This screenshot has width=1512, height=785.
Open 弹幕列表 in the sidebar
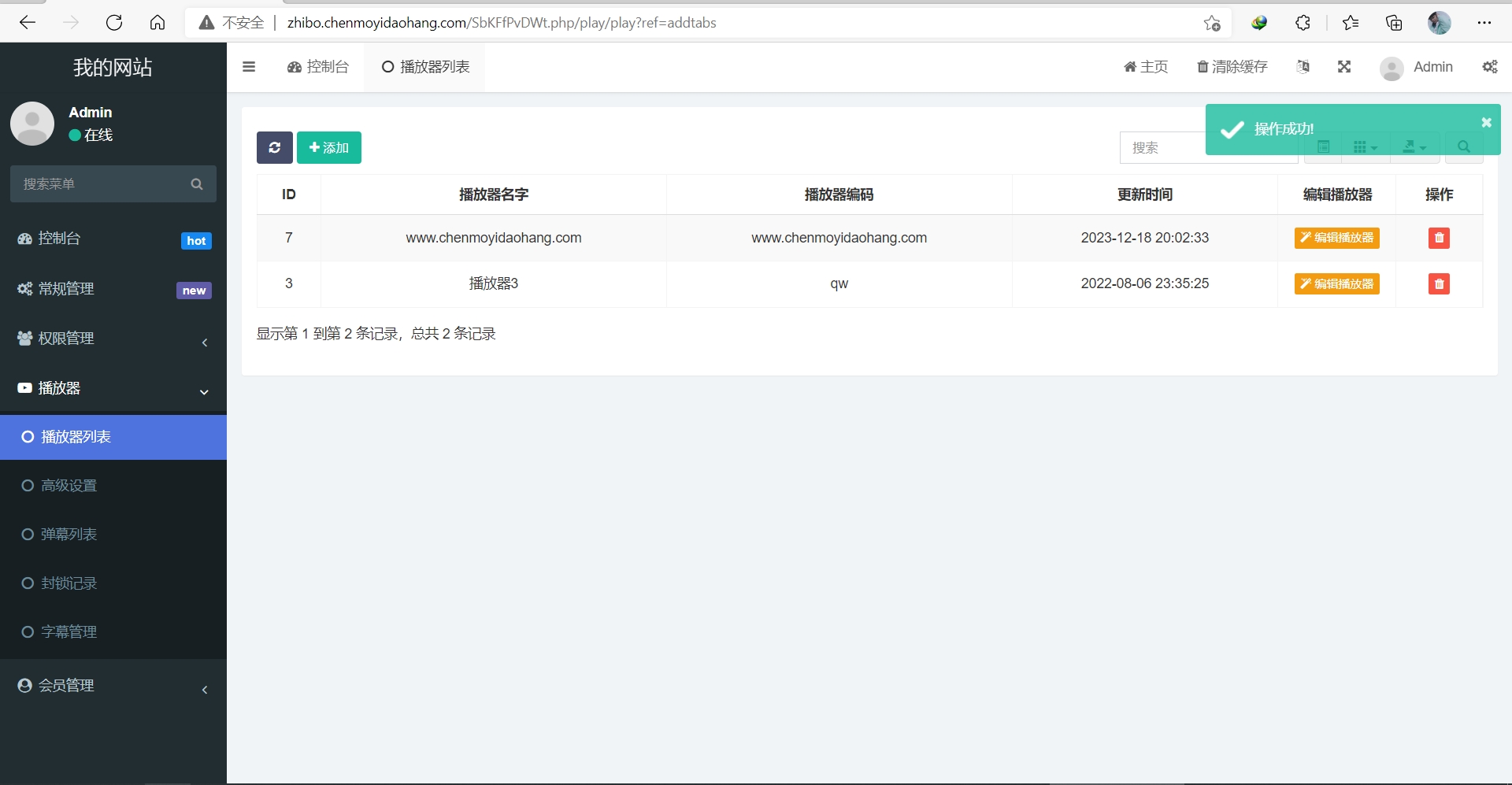(69, 535)
